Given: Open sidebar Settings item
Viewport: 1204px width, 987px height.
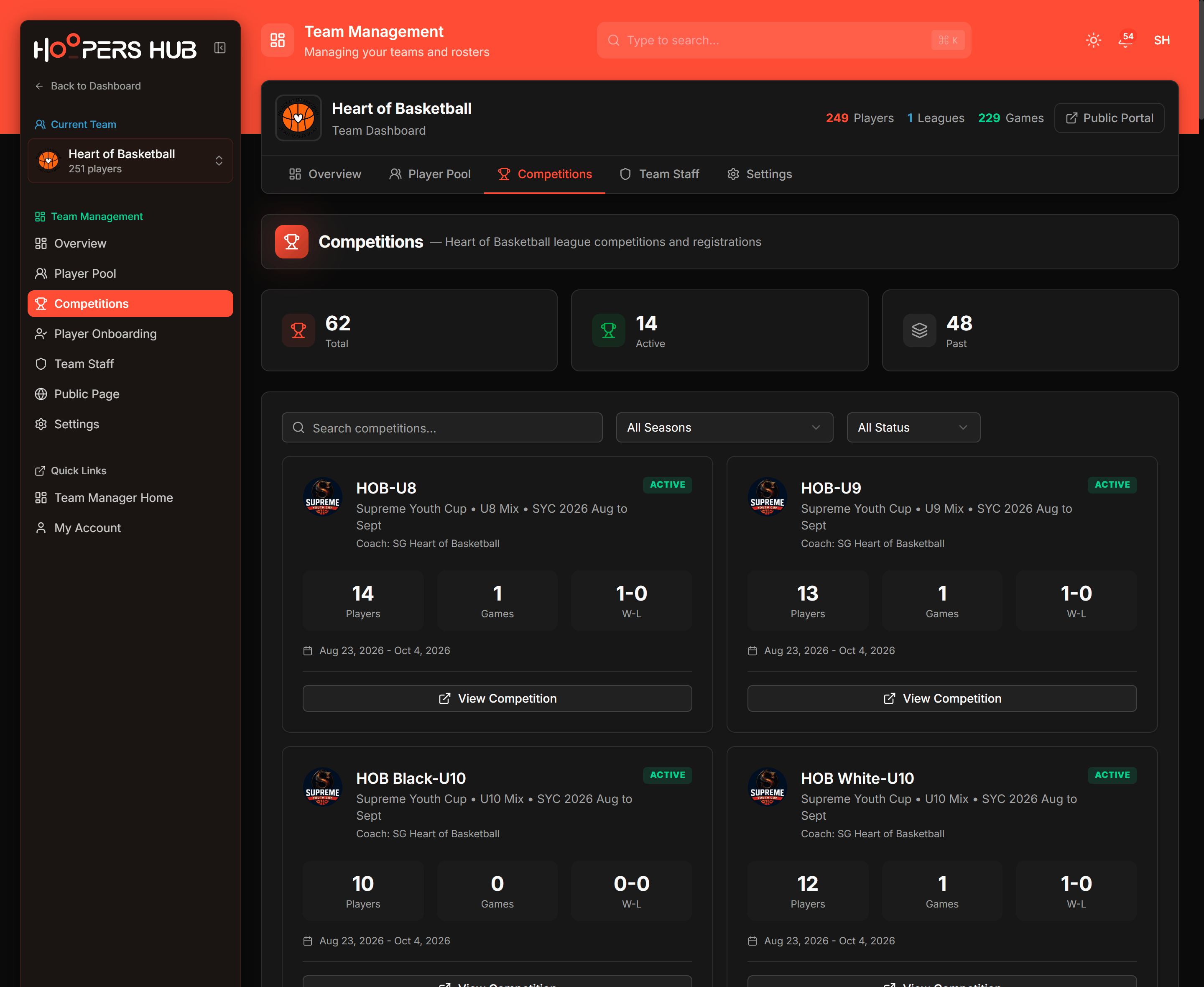Looking at the screenshot, I should 130,424.
